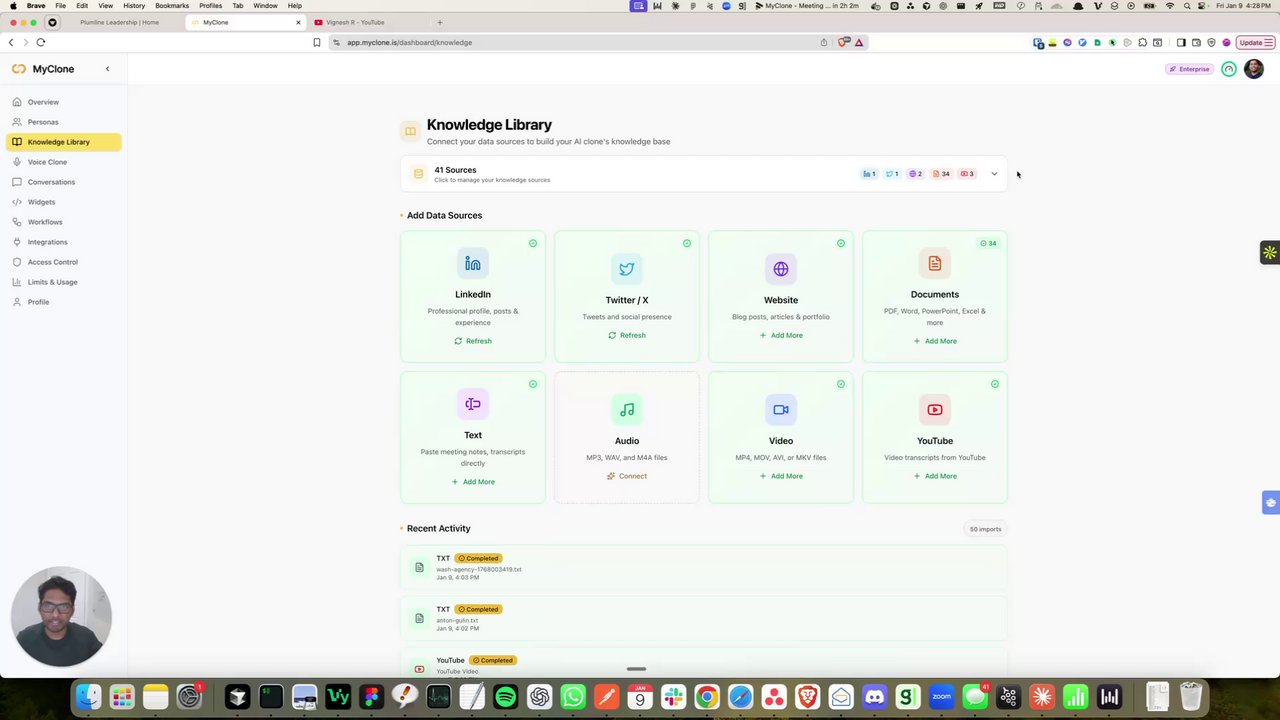Add more Text sources

coord(473,482)
